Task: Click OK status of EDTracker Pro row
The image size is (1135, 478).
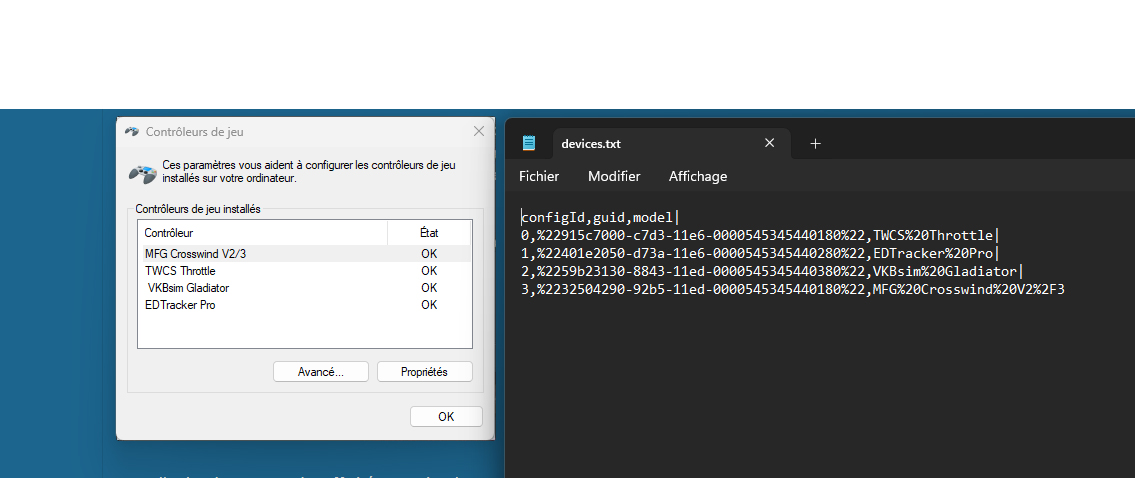Action: (429, 305)
